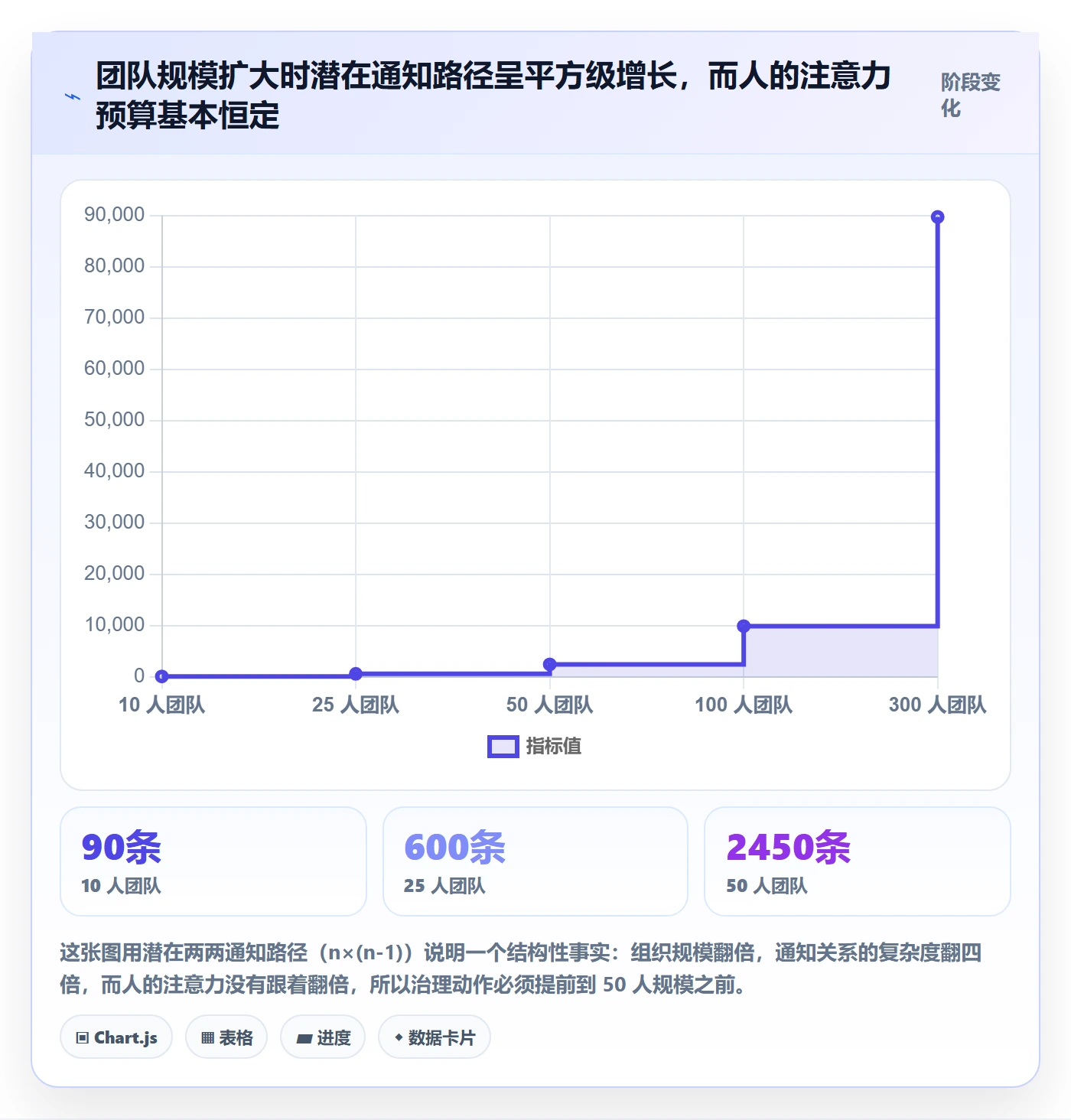
Task: Click the description paragraph starting 这张图用潜在两两通知路径
Action: coord(521,969)
